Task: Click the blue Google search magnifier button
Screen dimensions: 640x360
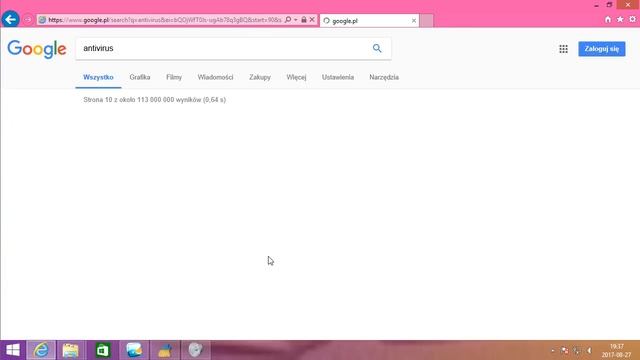Action: point(377,49)
